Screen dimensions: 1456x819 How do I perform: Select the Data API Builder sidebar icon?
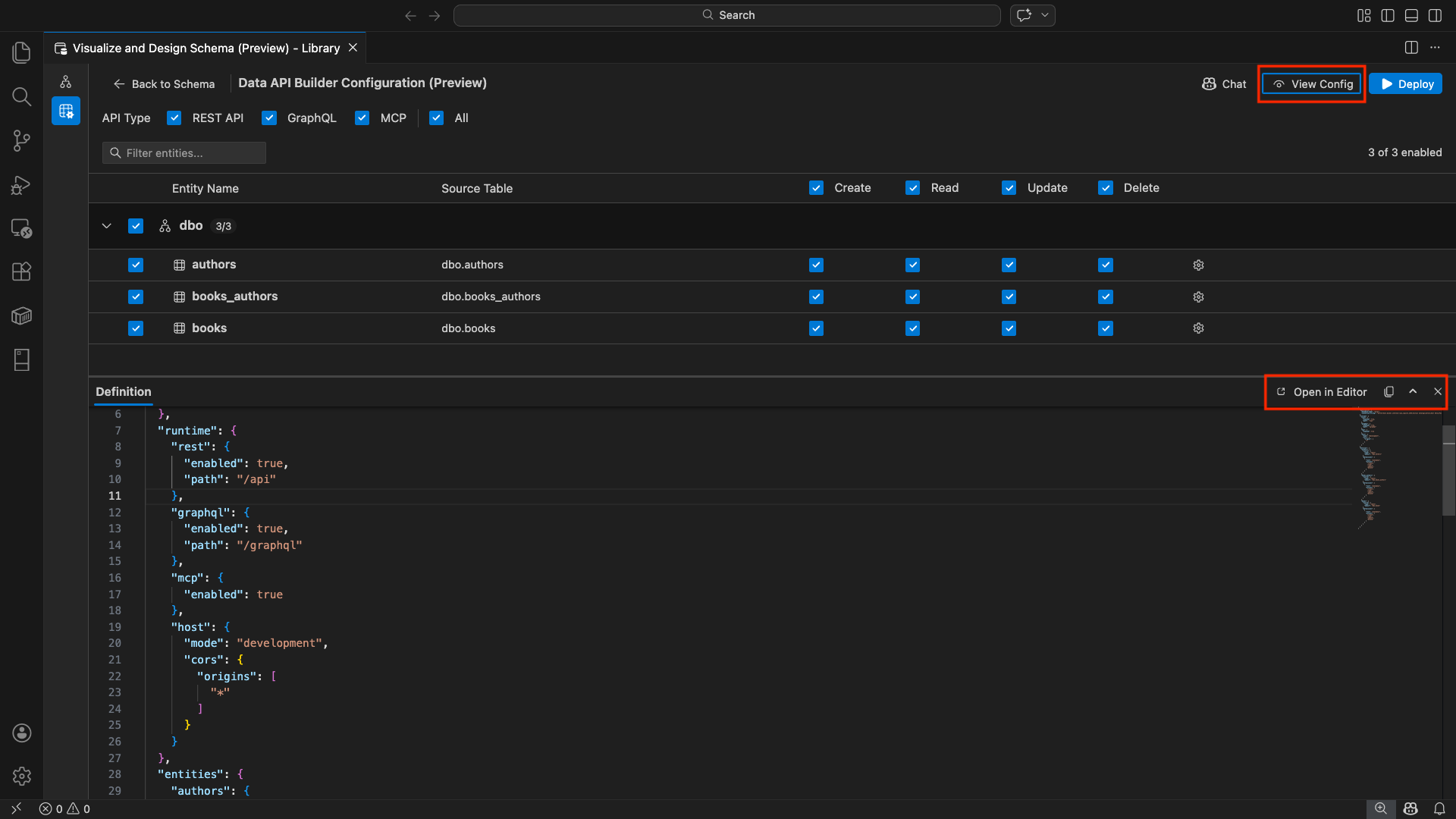(66, 111)
